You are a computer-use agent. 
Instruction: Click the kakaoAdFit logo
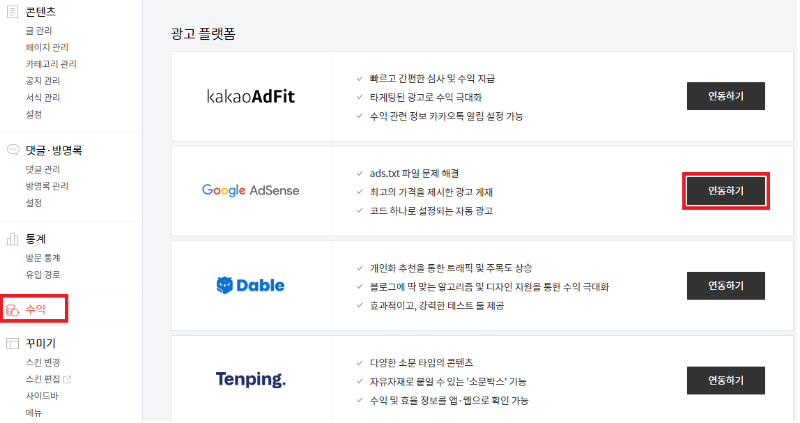[x=251, y=96]
